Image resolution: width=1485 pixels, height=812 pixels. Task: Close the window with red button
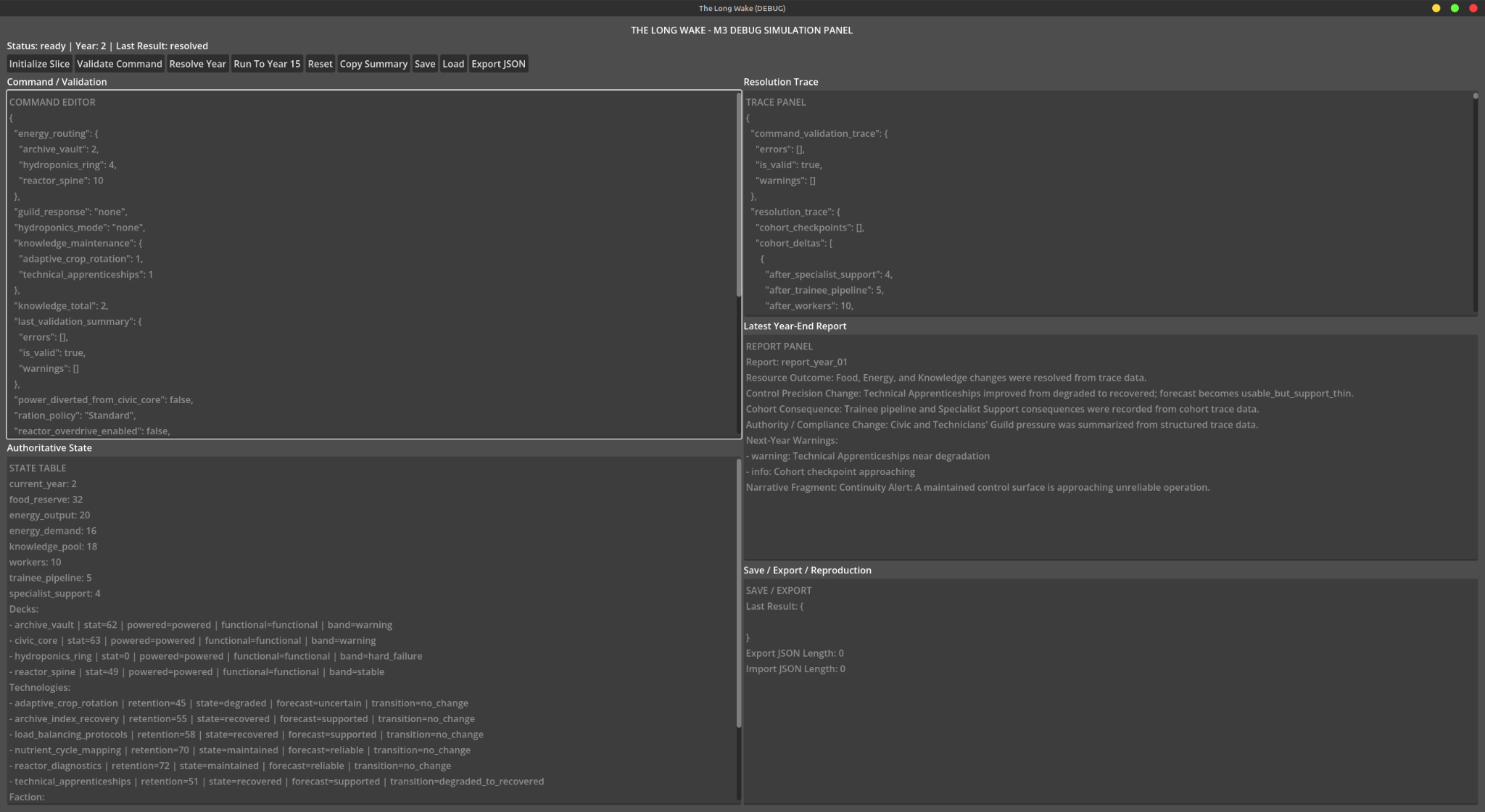(x=1473, y=8)
